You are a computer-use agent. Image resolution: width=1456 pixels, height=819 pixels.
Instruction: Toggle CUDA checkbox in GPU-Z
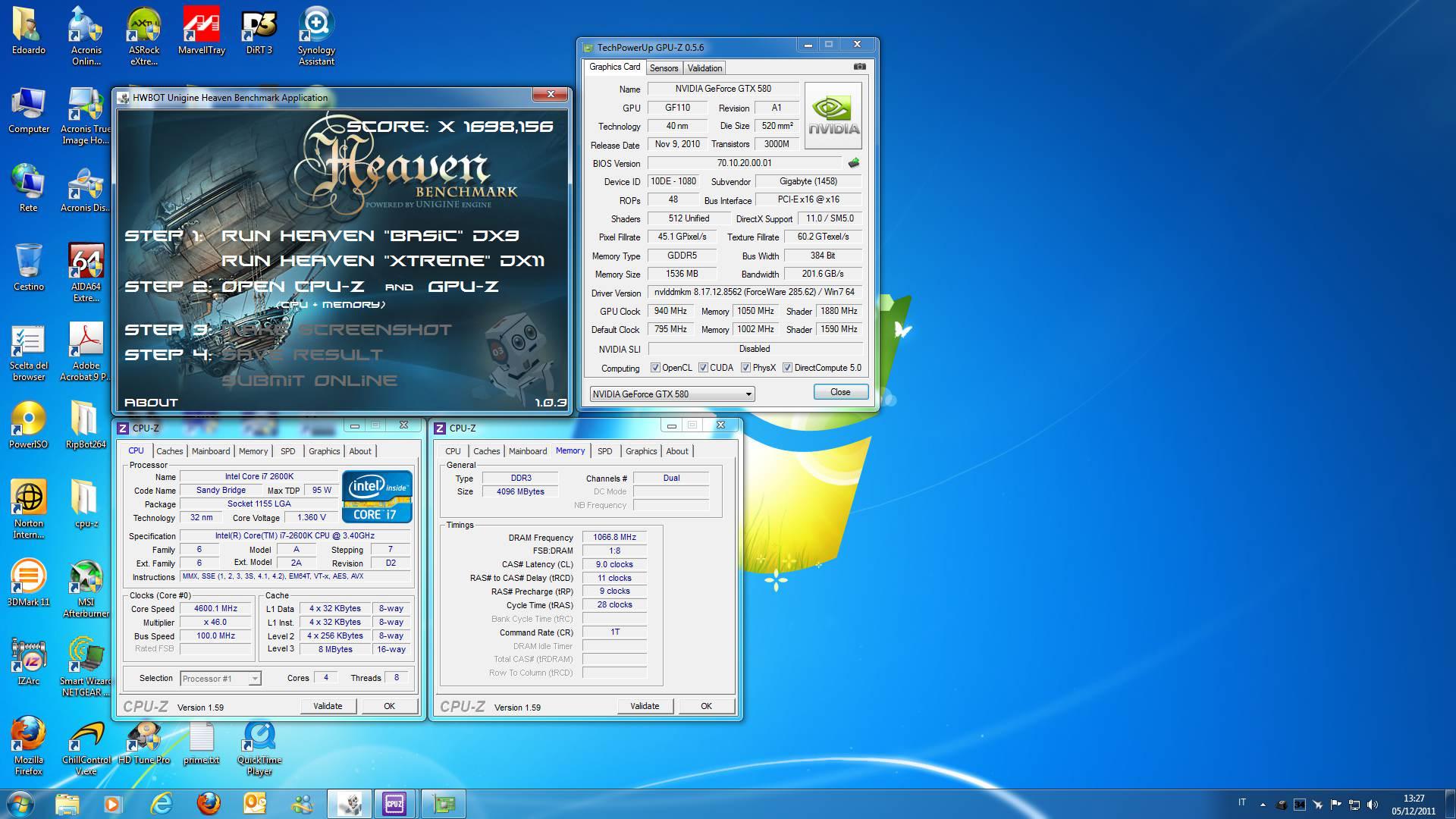703,368
